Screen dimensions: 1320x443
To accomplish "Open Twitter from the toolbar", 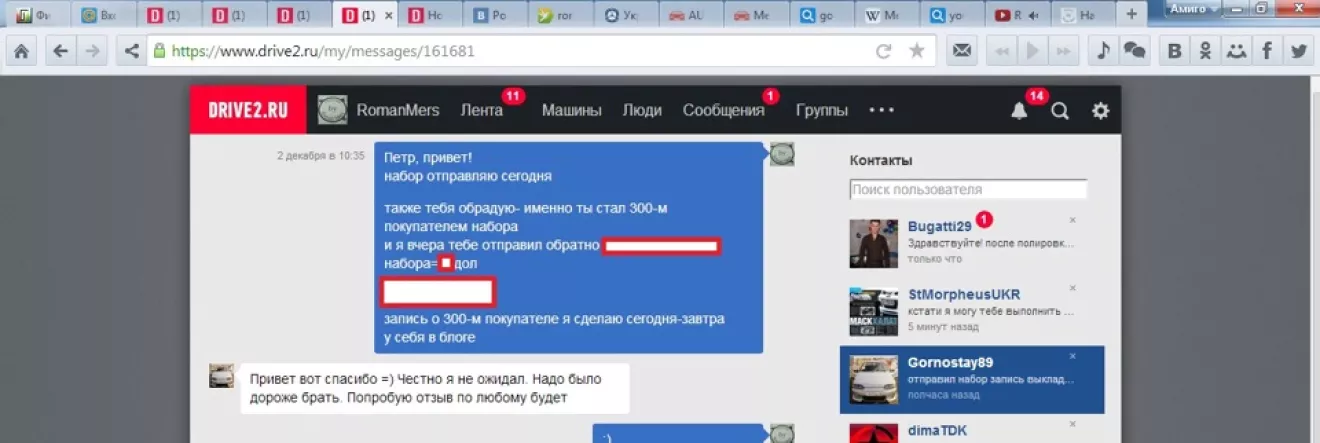I will (x=1299, y=50).
